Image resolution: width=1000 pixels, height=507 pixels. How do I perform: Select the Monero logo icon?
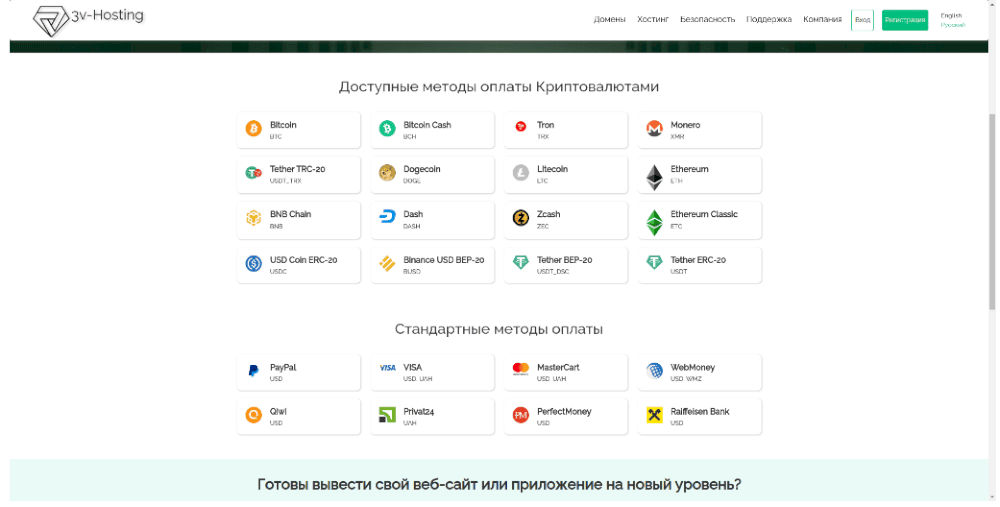pyautogui.click(x=654, y=129)
